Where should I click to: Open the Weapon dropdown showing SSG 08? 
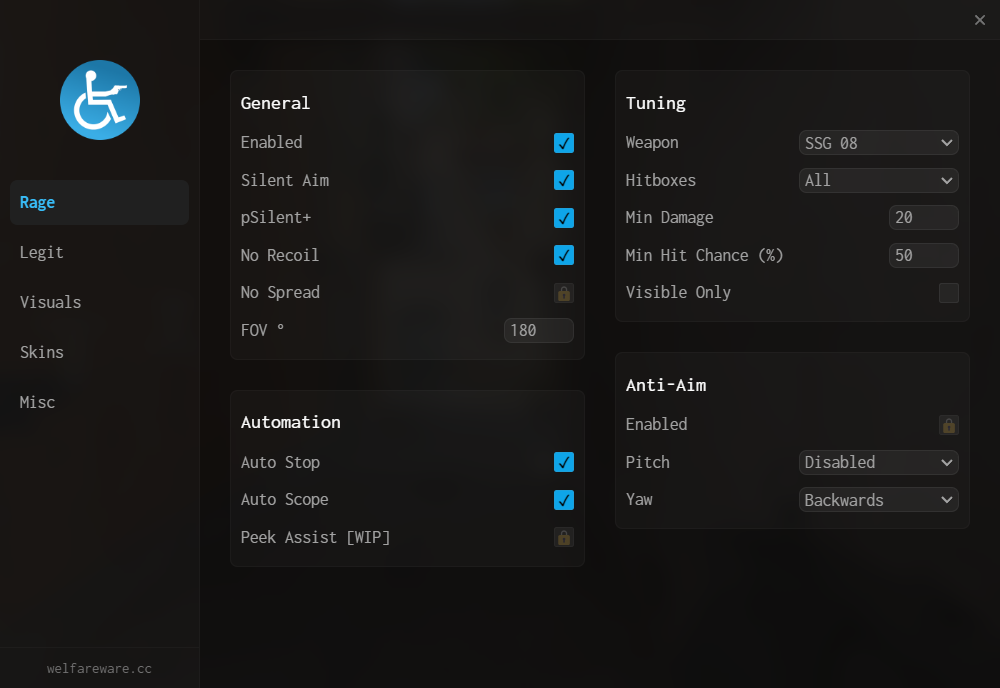click(879, 143)
